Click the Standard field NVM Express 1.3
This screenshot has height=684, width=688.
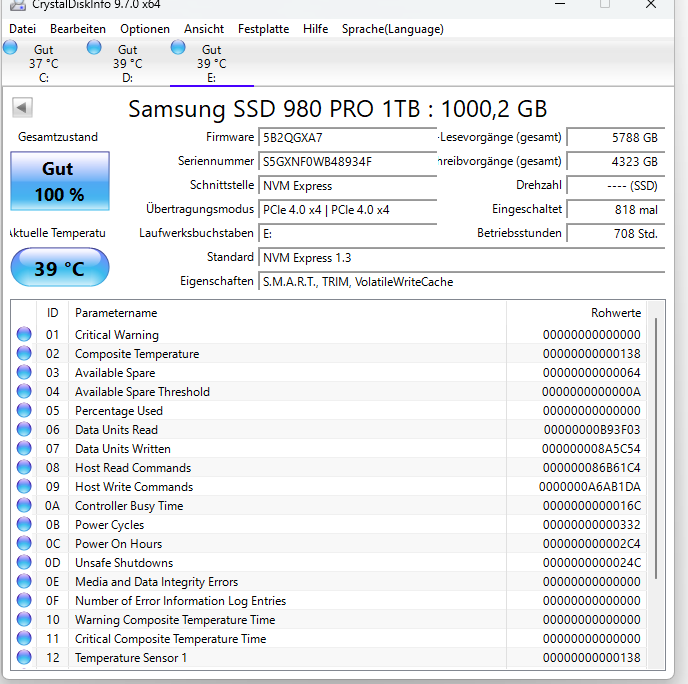coord(462,258)
